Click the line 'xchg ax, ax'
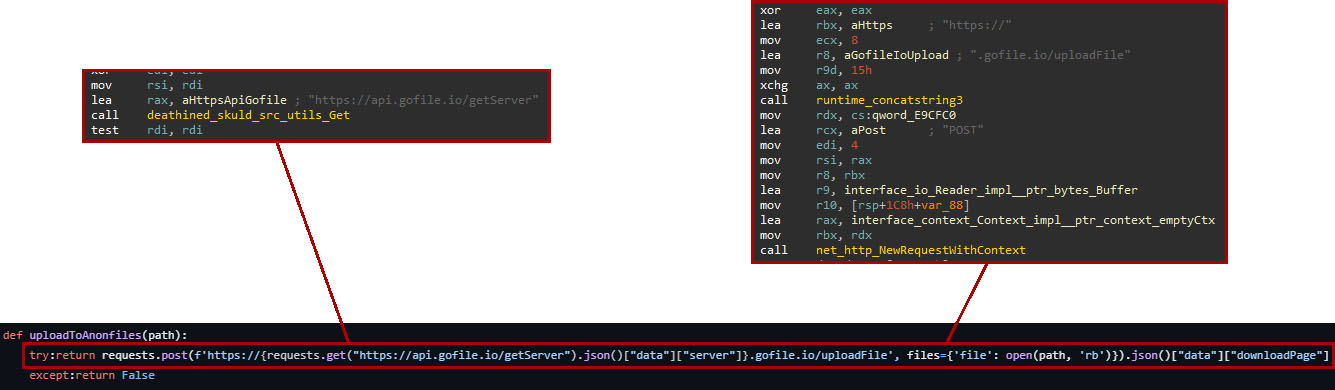 [x=810, y=86]
